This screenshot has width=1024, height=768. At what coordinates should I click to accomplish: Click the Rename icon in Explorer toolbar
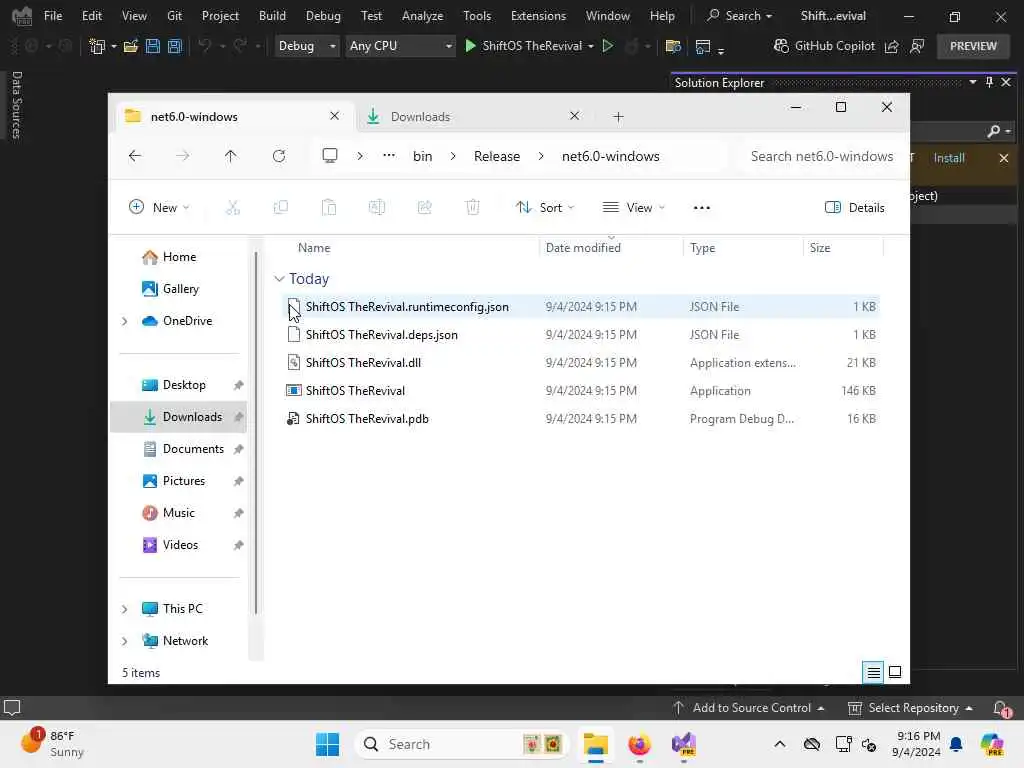(x=377, y=208)
